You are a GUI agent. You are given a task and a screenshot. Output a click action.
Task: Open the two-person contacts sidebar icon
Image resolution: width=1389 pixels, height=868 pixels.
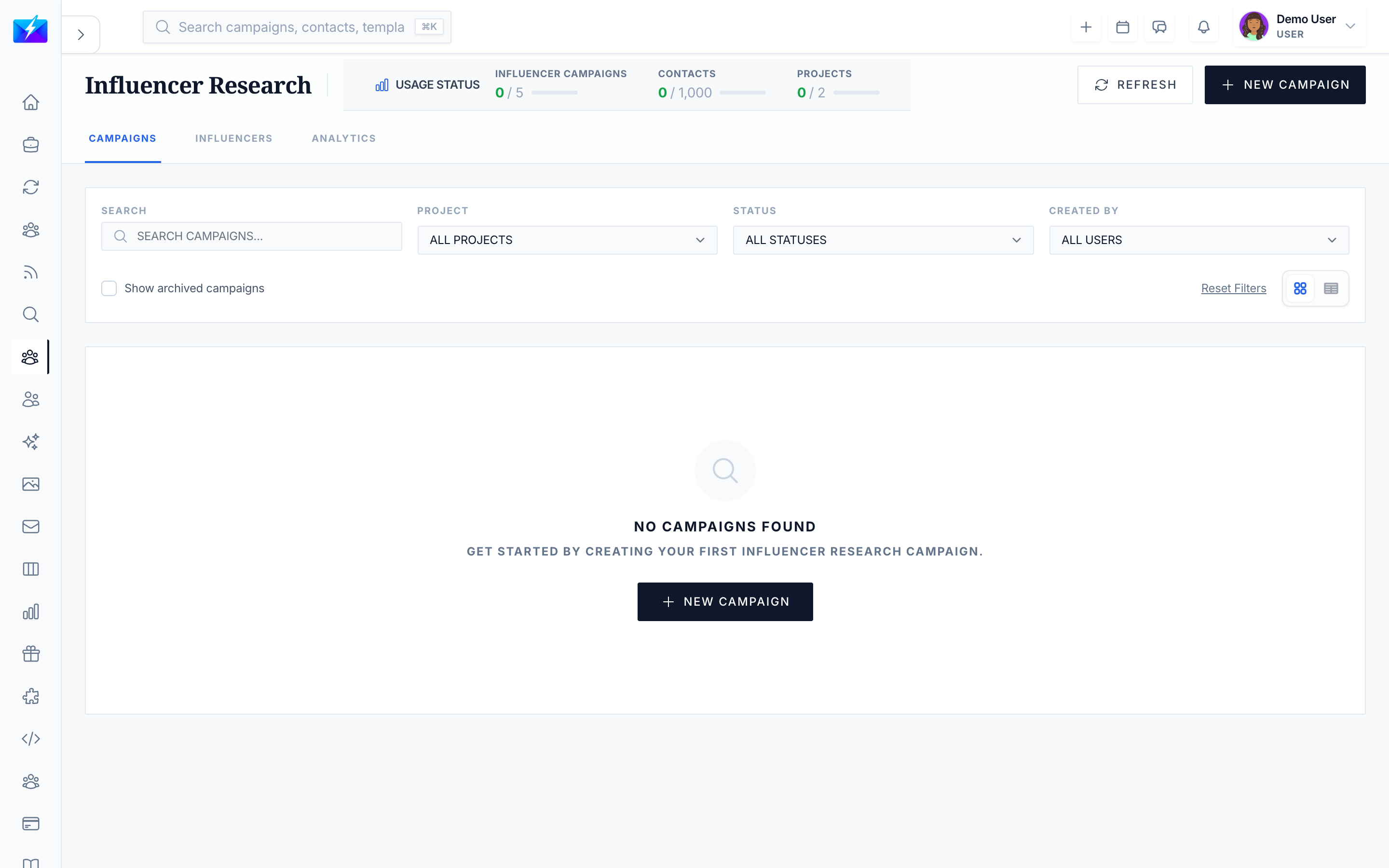point(30,400)
